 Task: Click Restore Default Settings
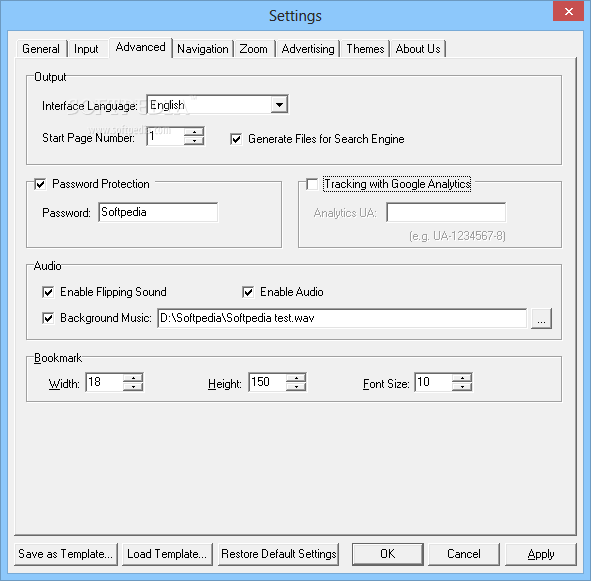(x=279, y=554)
